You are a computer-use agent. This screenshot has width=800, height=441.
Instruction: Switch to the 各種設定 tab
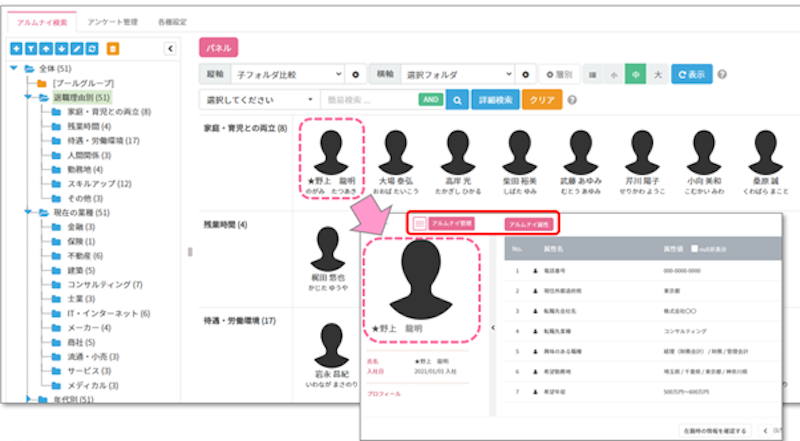[174, 20]
